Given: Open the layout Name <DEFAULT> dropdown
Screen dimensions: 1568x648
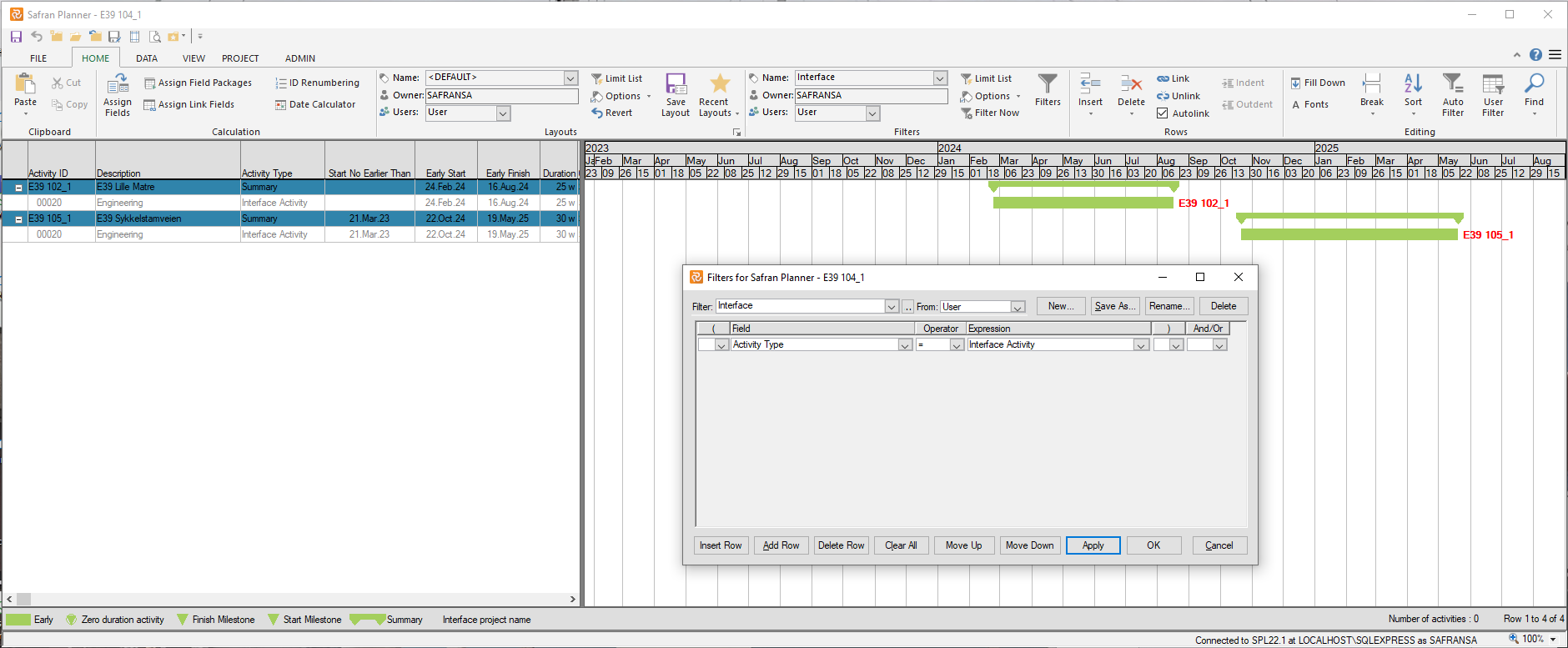Looking at the screenshot, I should 571,78.
